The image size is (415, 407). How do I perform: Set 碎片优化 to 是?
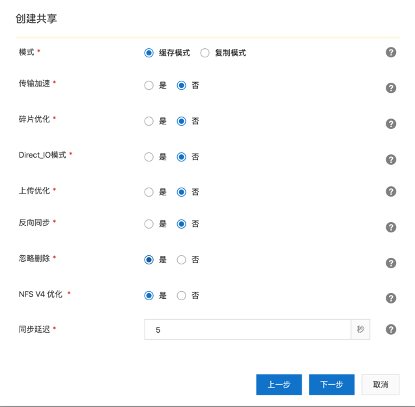click(149, 121)
